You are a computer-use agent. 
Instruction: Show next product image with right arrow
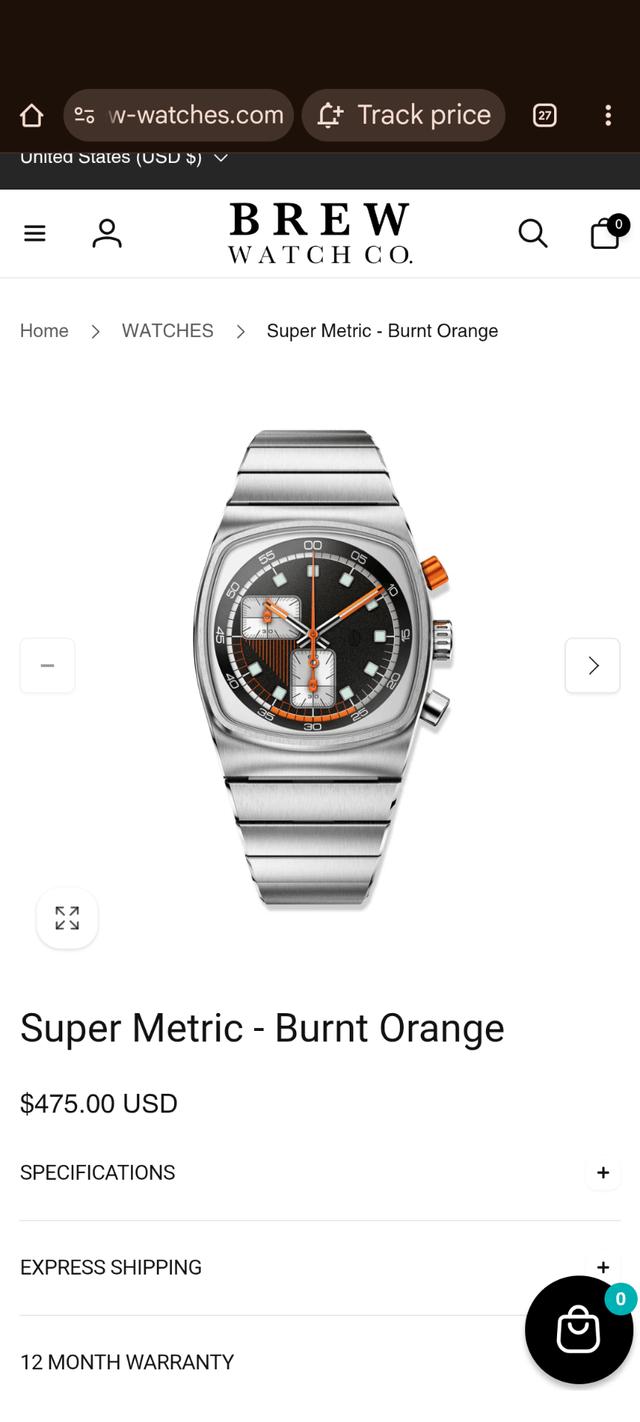[x=592, y=665]
